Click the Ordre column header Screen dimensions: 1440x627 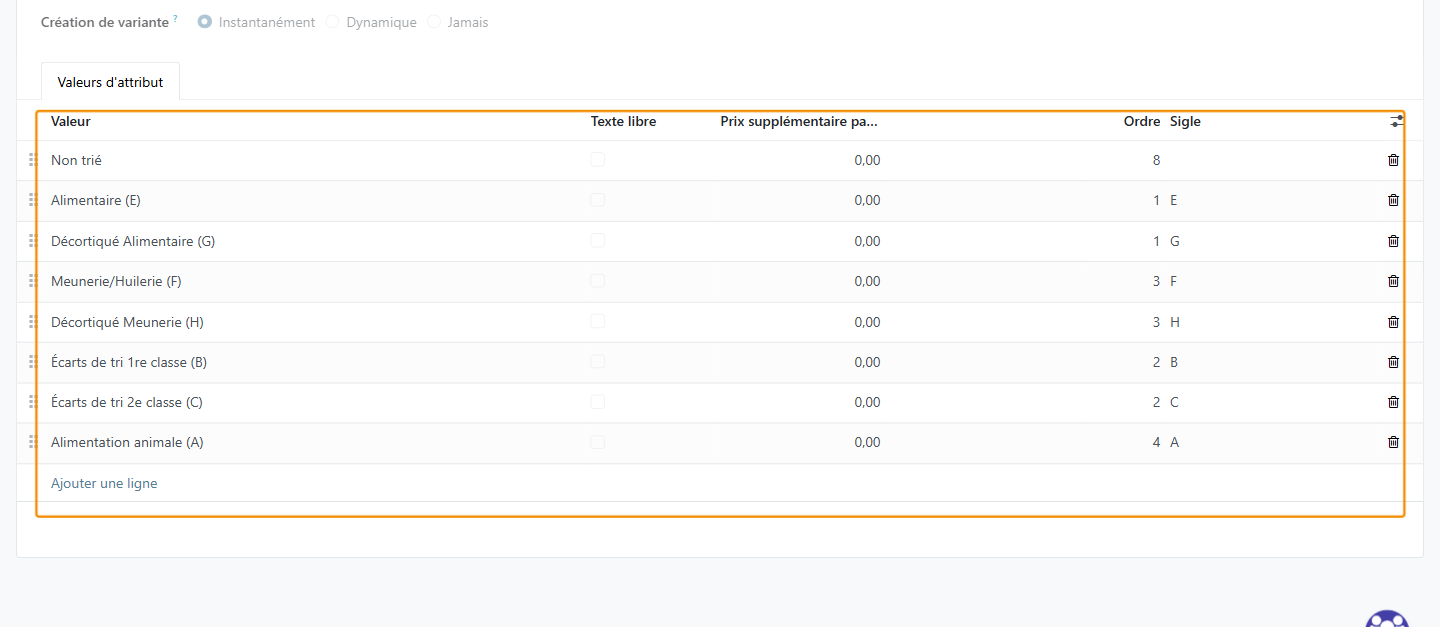point(1142,122)
